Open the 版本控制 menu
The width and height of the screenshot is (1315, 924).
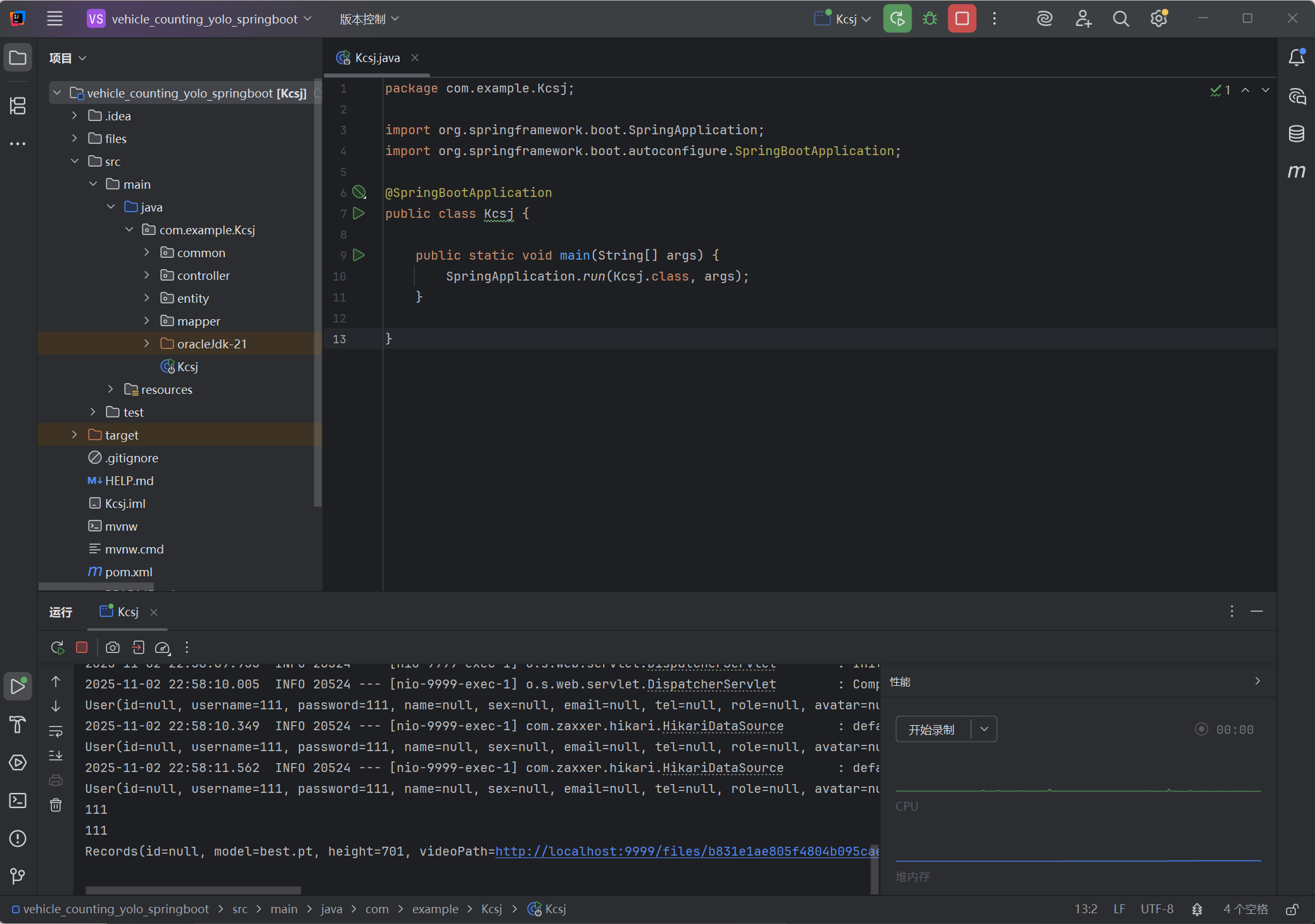pyautogui.click(x=369, y=19)
